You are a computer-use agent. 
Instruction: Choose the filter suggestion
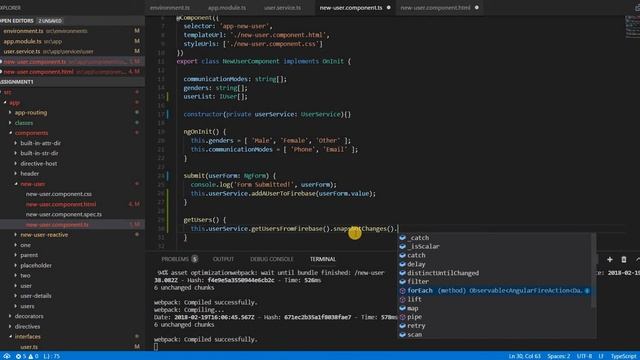[x=496, y=282]
